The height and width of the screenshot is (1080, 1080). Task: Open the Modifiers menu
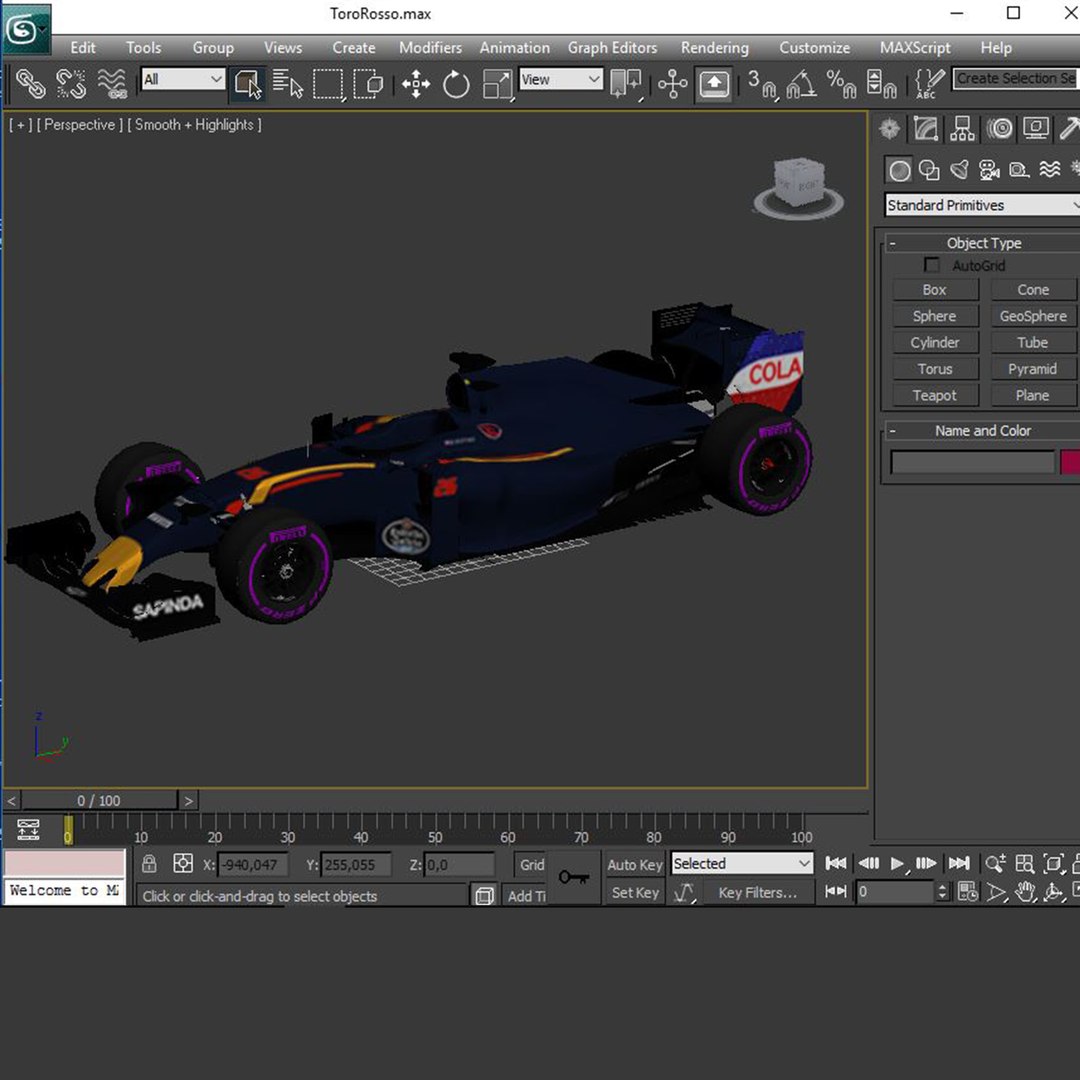point(430,48)
